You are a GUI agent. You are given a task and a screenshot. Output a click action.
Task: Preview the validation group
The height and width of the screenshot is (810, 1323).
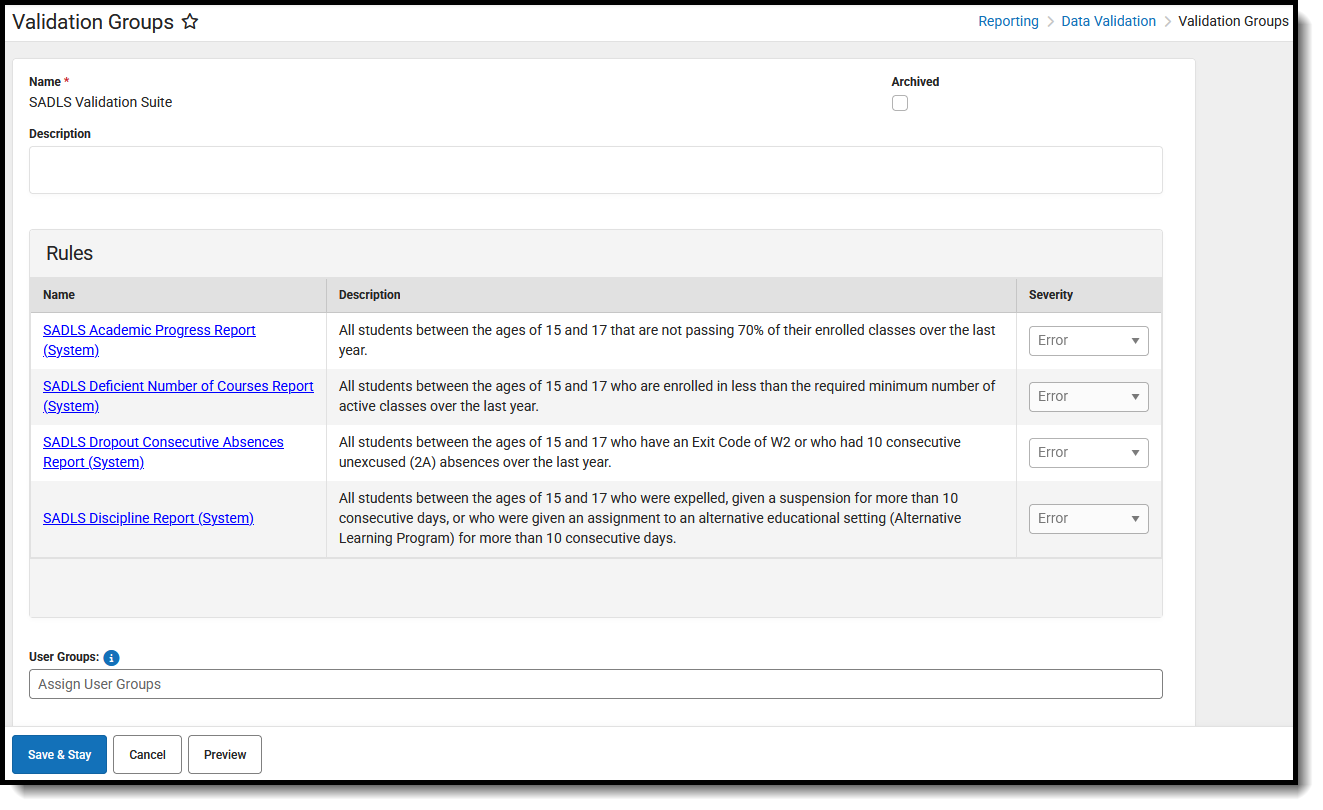pos(225,755)
